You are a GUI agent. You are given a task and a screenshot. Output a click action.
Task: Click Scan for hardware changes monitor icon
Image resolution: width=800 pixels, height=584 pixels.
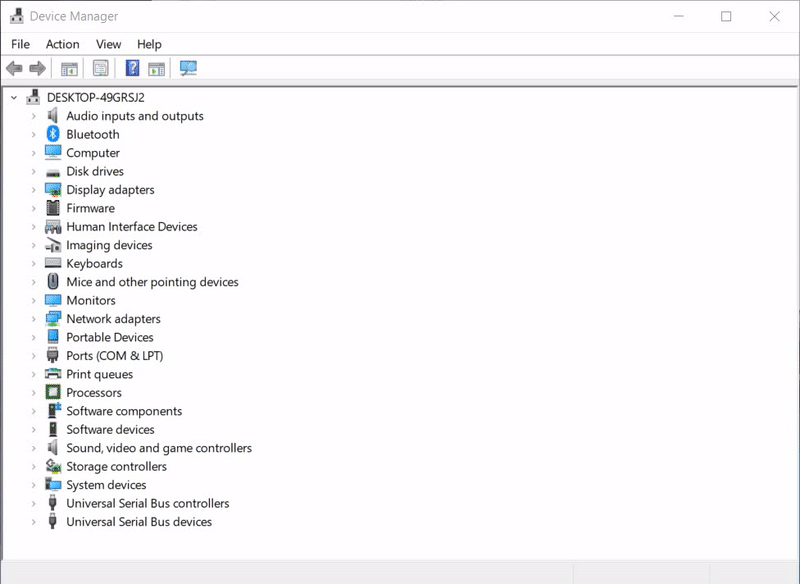coord(188,68)
